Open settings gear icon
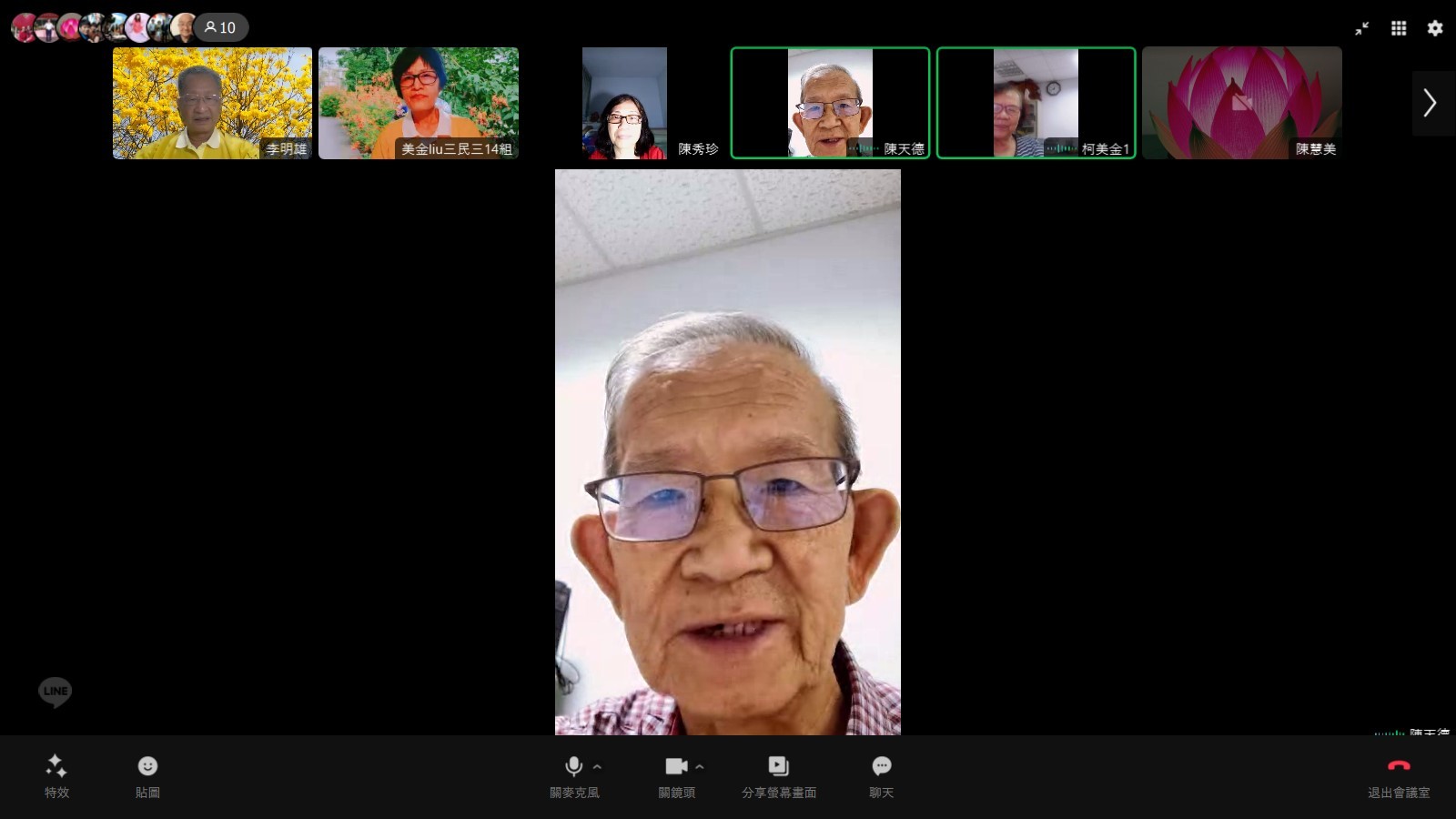This screenshot has height=819, width=1456. tap(1435, 28)
